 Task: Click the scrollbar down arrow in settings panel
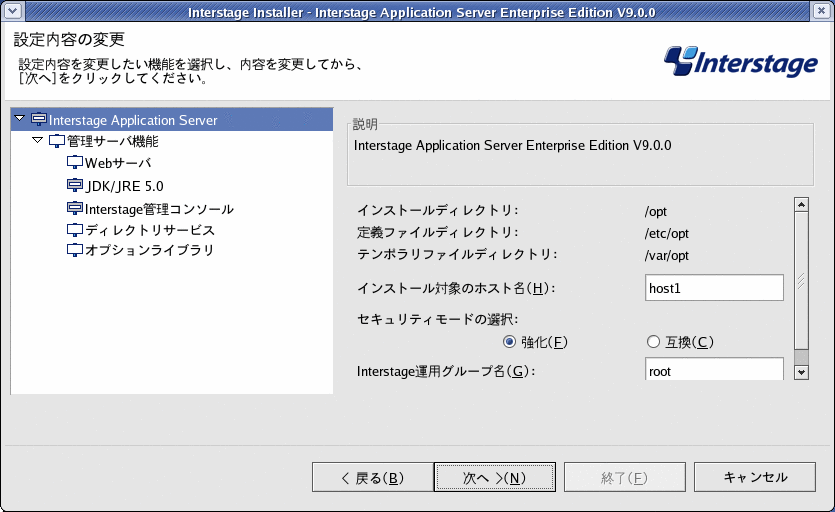tap(801, 372)
